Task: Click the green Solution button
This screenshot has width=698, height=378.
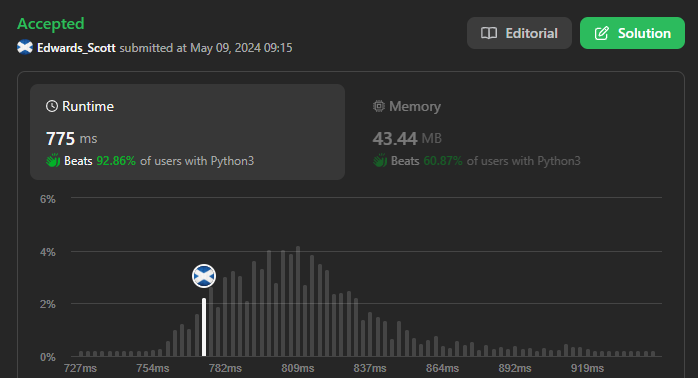Action: coord(632,33)
